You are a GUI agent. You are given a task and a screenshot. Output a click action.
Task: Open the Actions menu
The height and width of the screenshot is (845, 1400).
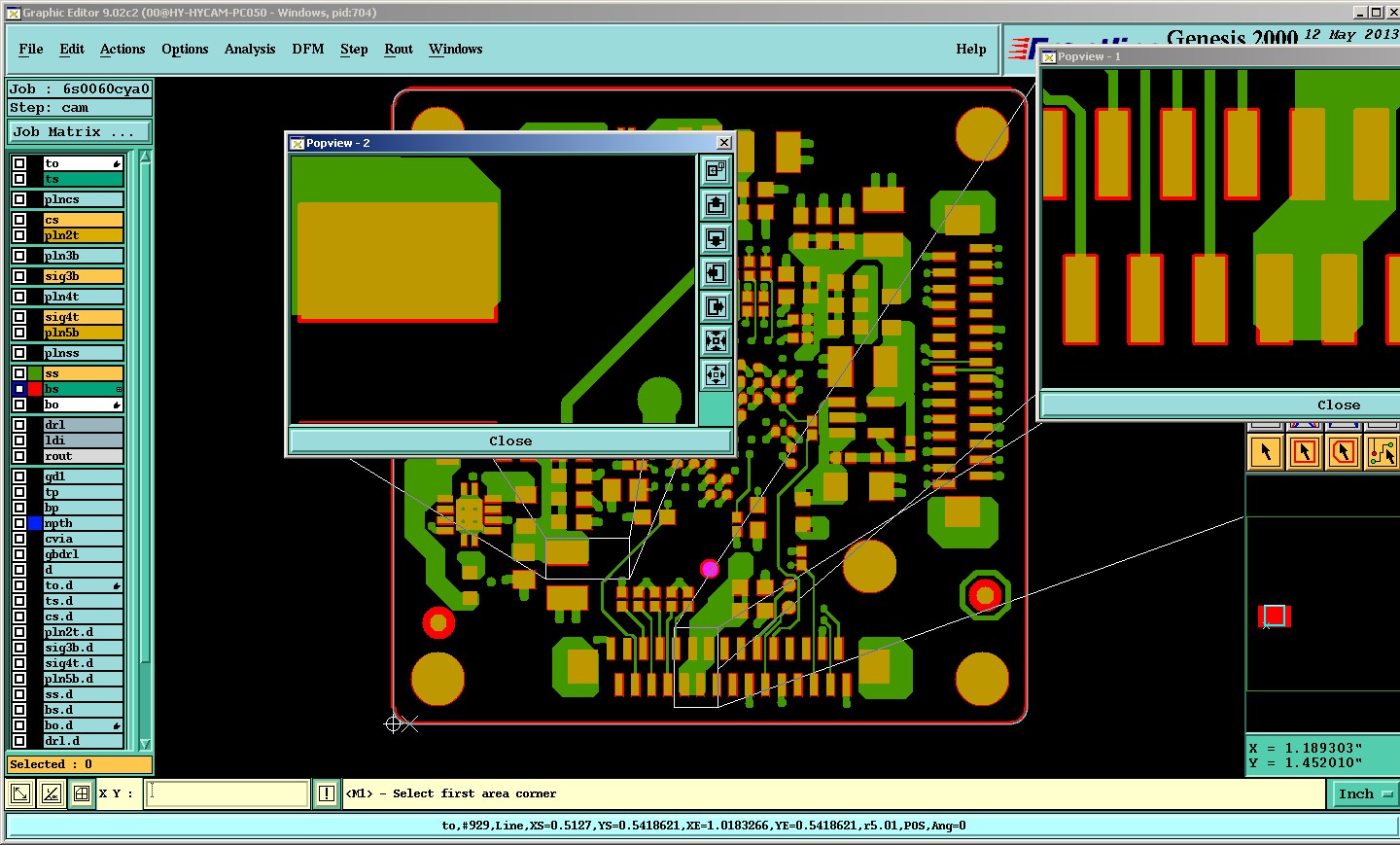click(x=122, y=49)
